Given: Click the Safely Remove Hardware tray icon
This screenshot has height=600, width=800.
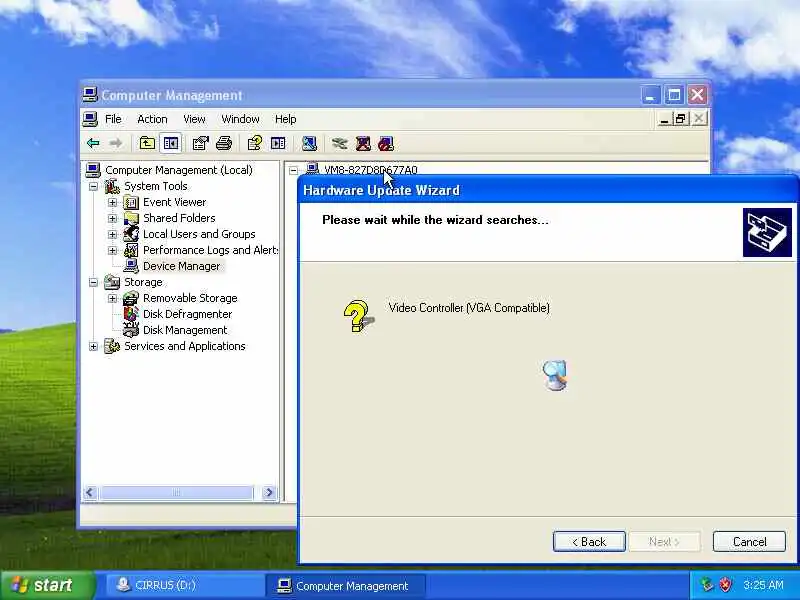Looking at the screenshot, I should point(707,585).
